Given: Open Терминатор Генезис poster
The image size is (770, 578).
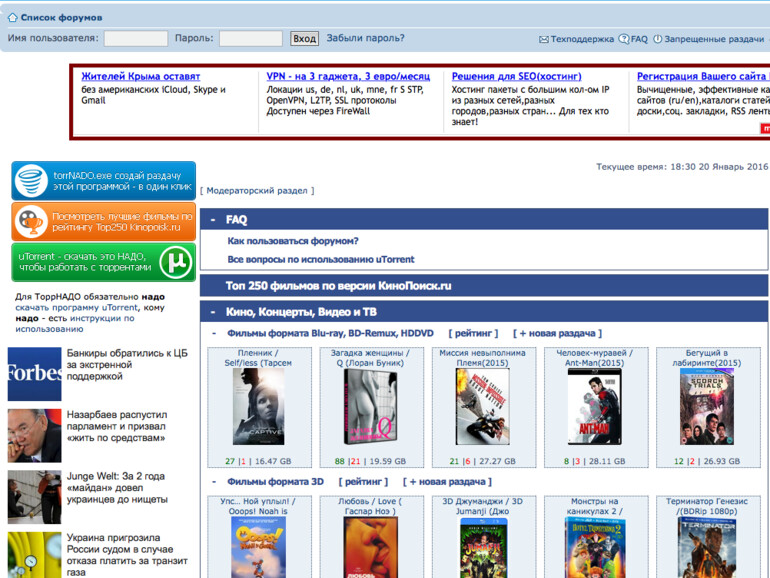Looking at the screenshot, I should [x=707, y=548].
